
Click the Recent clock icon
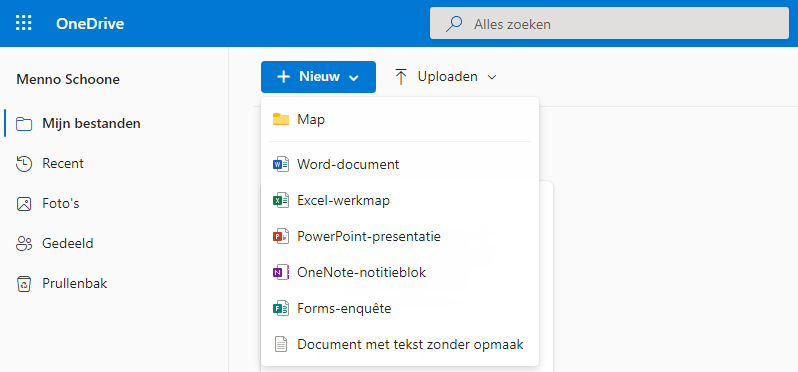click(x=24, y=164)
